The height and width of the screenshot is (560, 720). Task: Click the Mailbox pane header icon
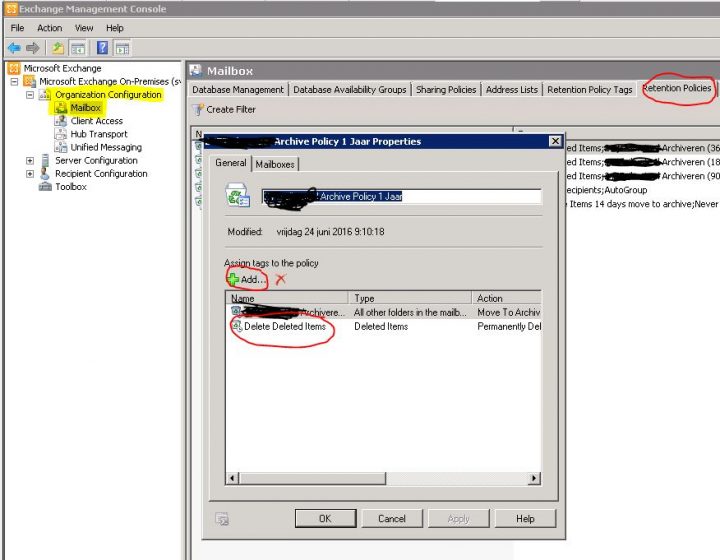[196, 70]
